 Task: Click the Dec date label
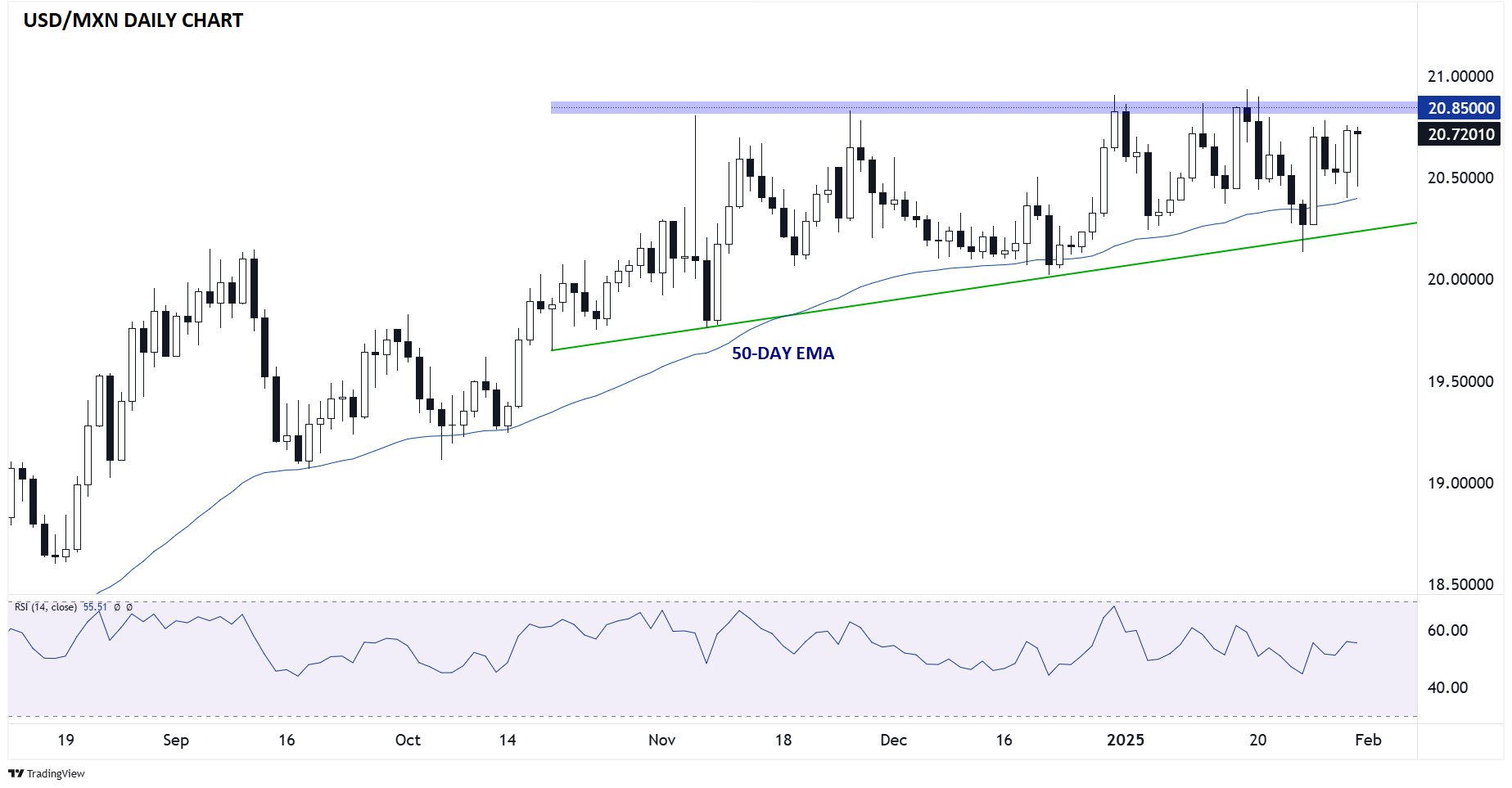pos(893,740)
